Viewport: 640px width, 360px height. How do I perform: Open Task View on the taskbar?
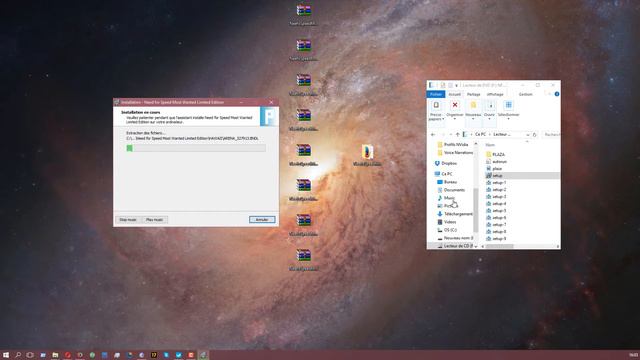click(30, 355)
